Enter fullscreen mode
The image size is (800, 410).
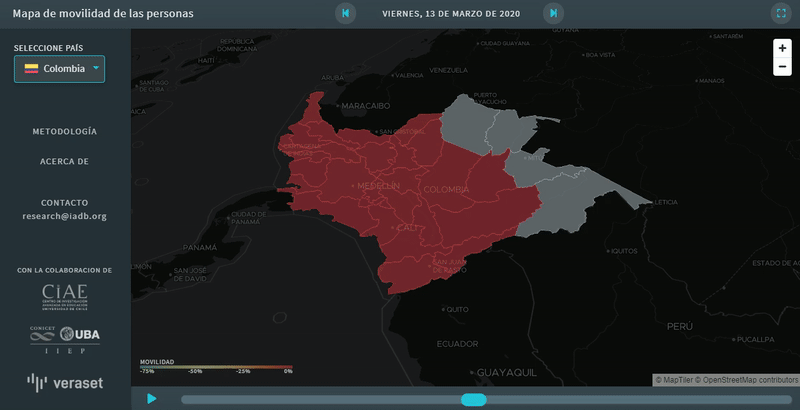[781, 13]
